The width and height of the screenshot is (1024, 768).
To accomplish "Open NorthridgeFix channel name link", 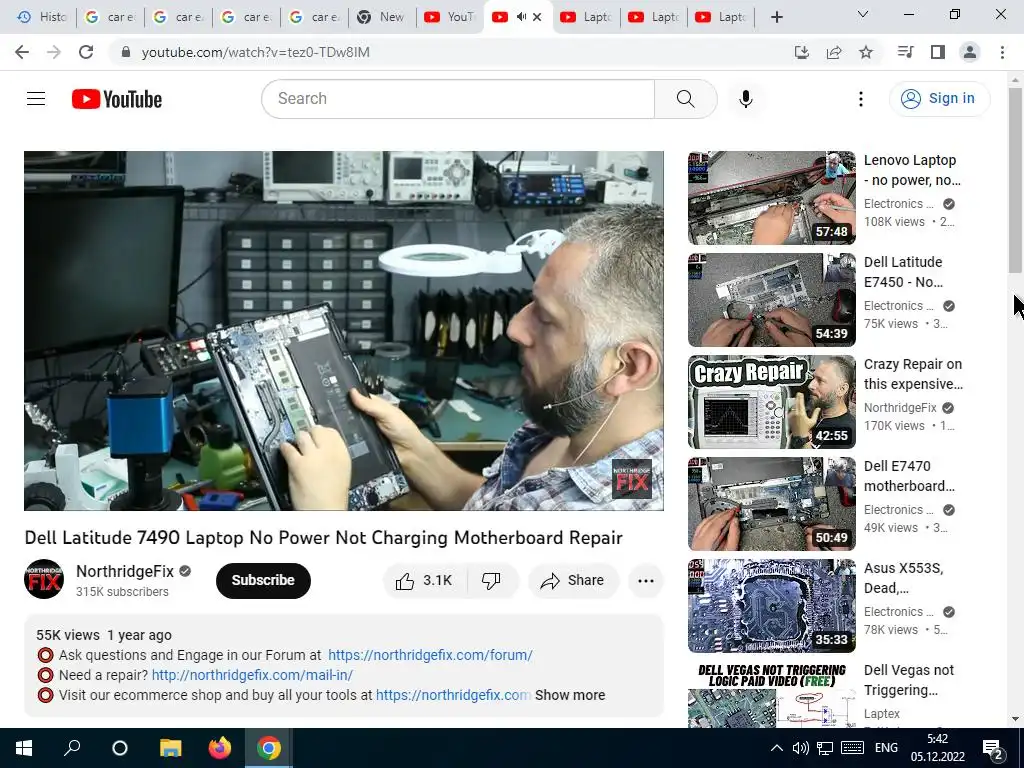I will tap(125, 571).
